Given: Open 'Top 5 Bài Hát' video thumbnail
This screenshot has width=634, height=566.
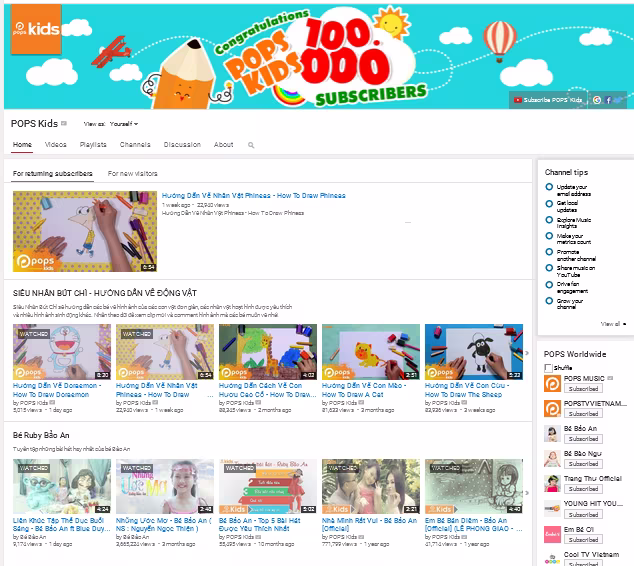Looking at the screenshot, I should click(x=268, y=486).
